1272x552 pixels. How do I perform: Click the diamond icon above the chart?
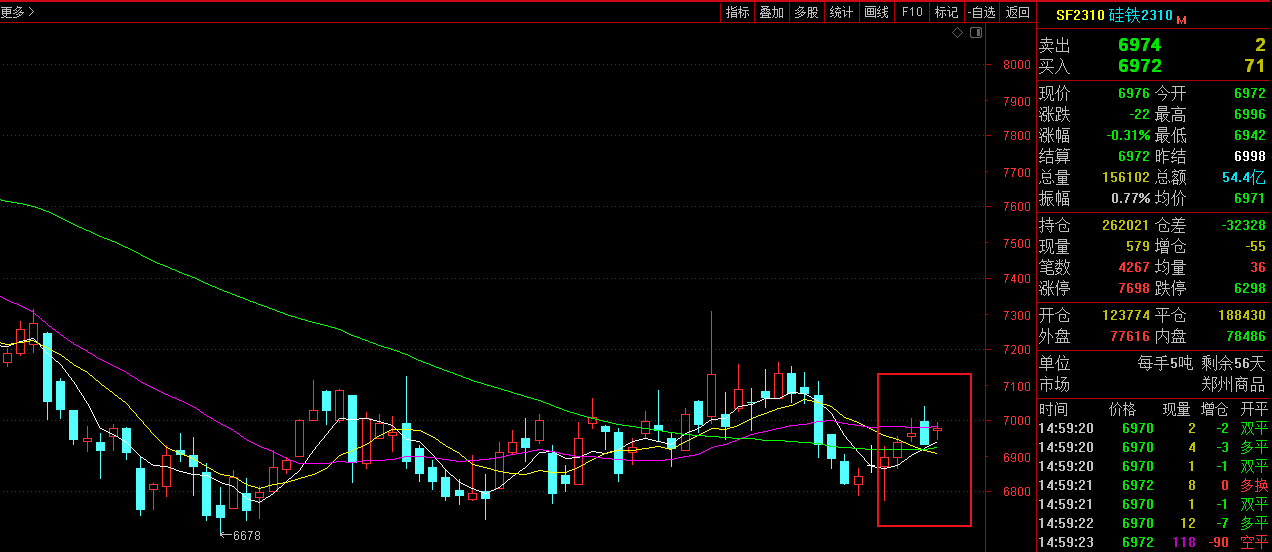(x=957, y=33)
